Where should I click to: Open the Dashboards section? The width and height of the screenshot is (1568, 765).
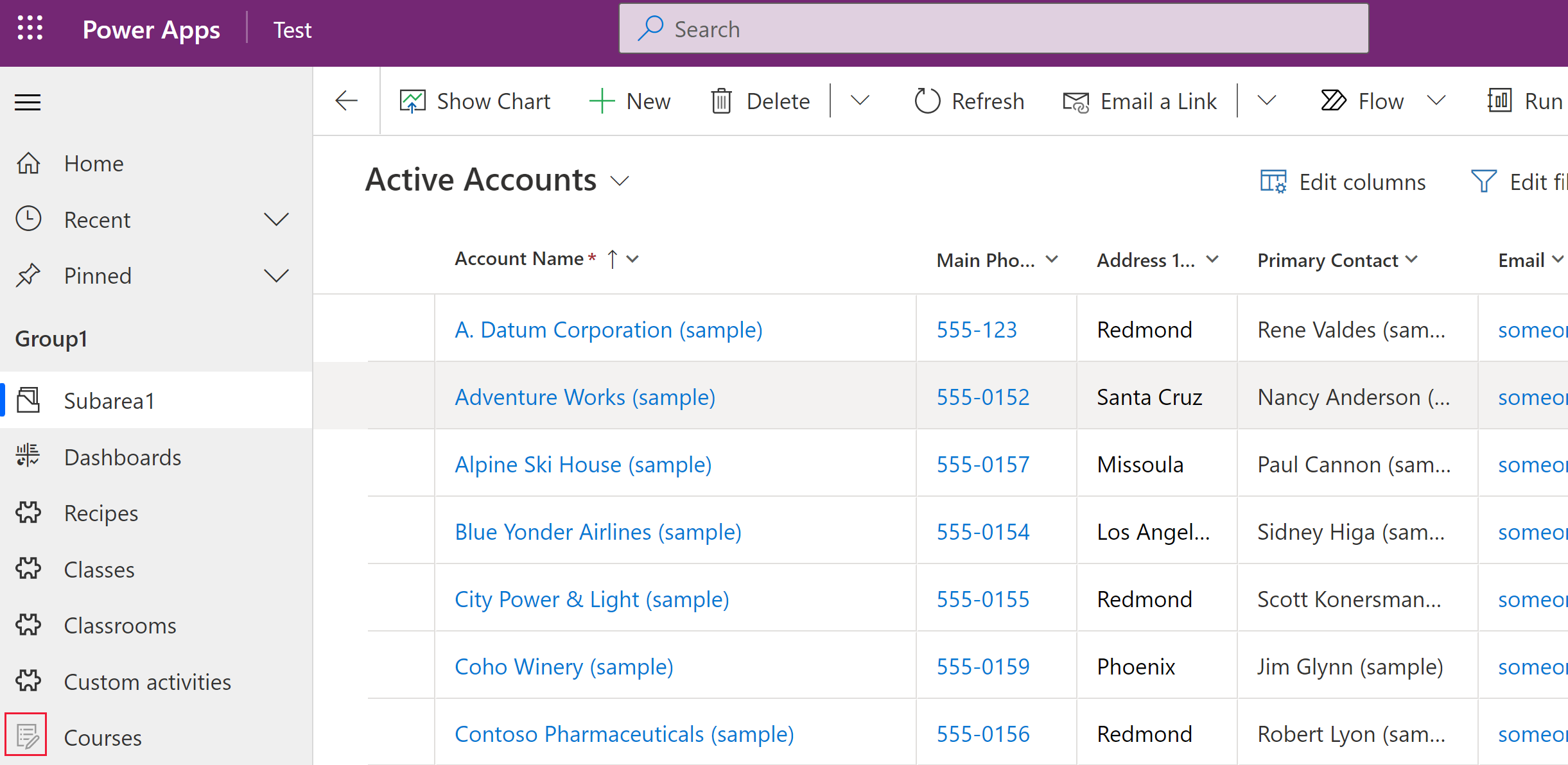click(x=123, y=457)
